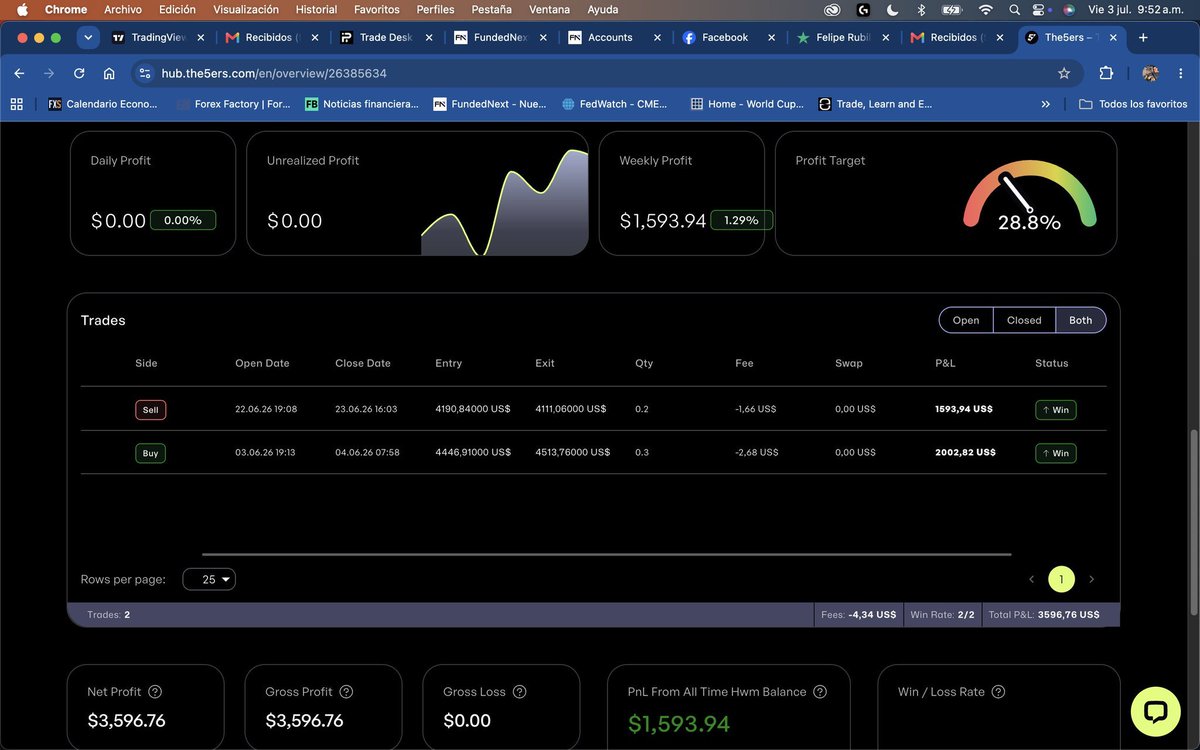
Task: Open the Chrome profile avatar
Action: tap(1150, 73)
